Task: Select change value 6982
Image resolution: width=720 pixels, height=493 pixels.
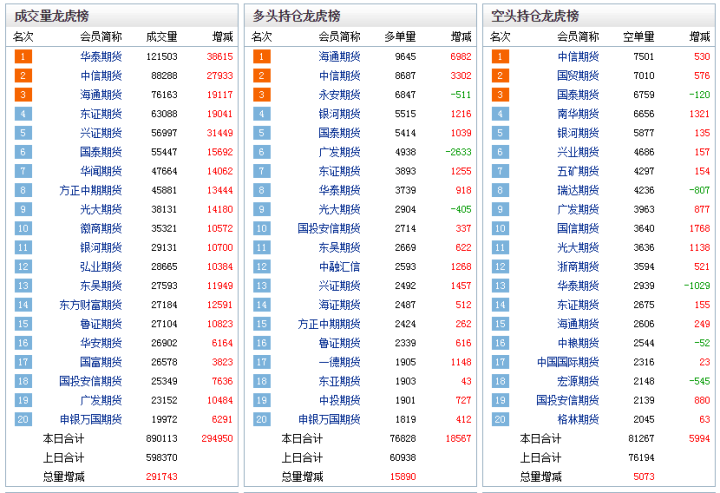Action: [461, 56]
